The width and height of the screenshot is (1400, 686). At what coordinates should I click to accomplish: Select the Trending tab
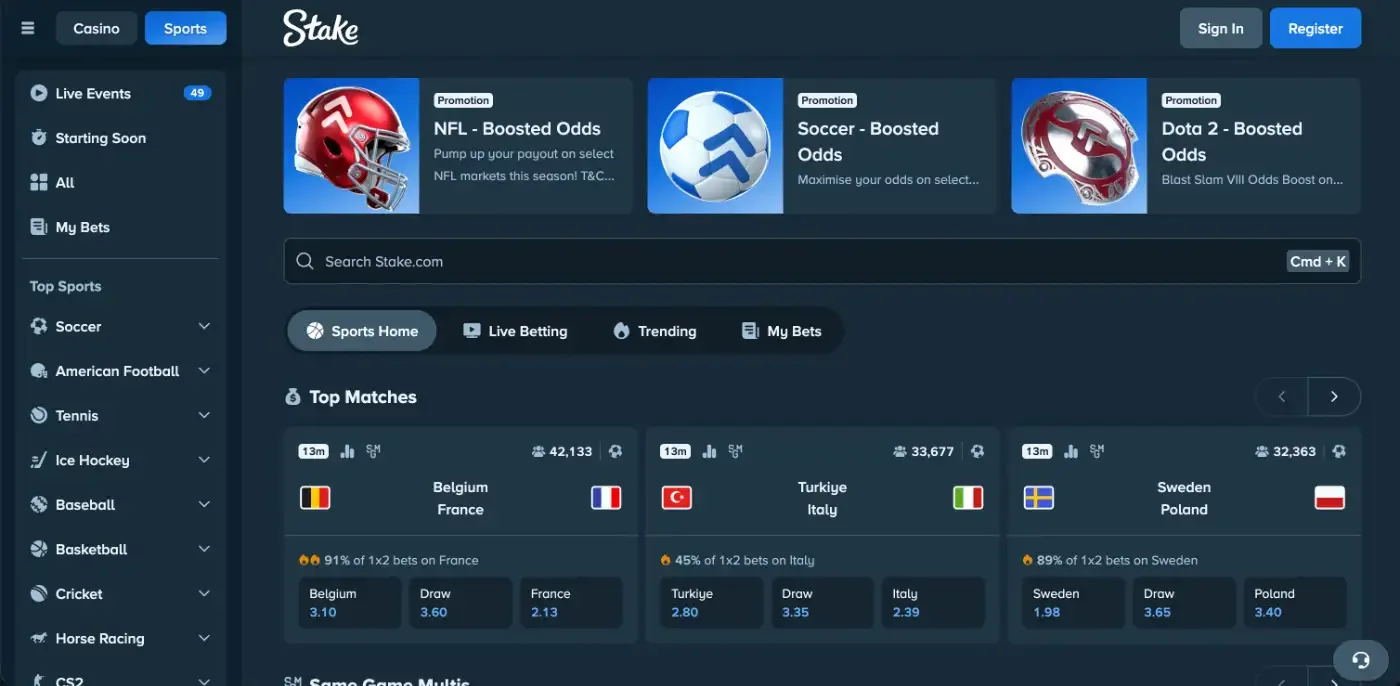tap(655, 331)
